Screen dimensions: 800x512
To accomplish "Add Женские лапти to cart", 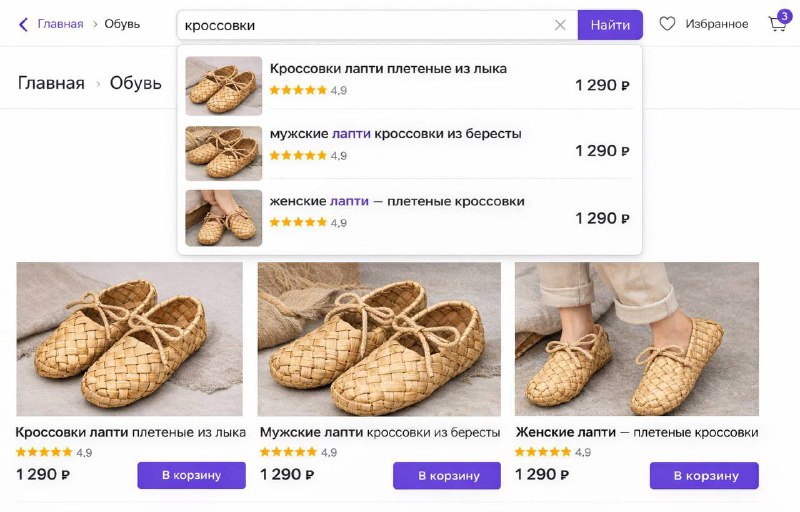I will [703, 475].
